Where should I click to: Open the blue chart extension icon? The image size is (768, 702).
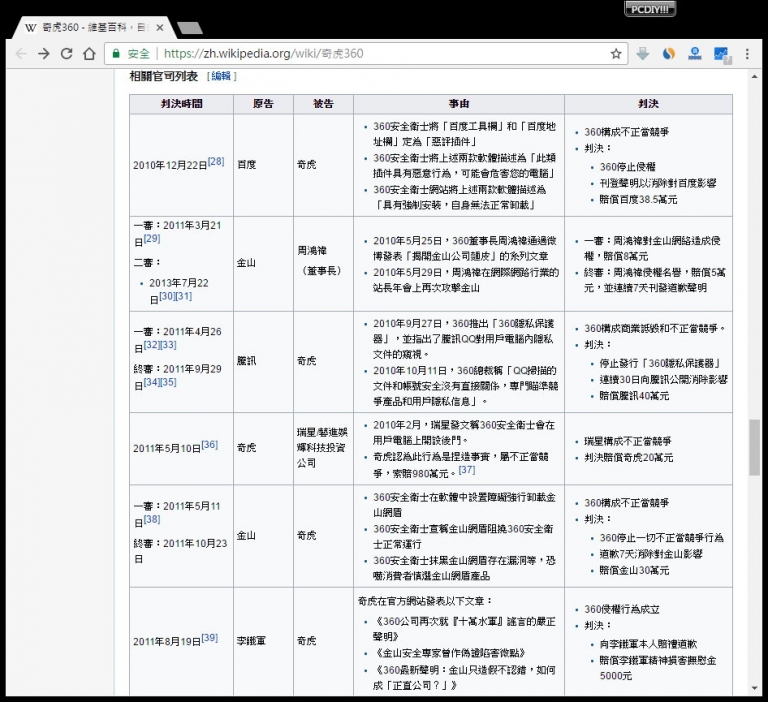pyautogui.click(x=722, y=54)
